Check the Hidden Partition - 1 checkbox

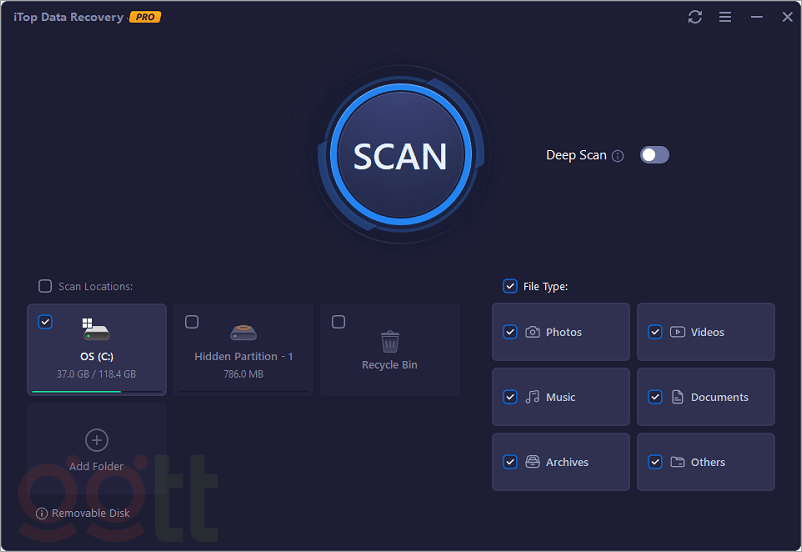point(192,322)
